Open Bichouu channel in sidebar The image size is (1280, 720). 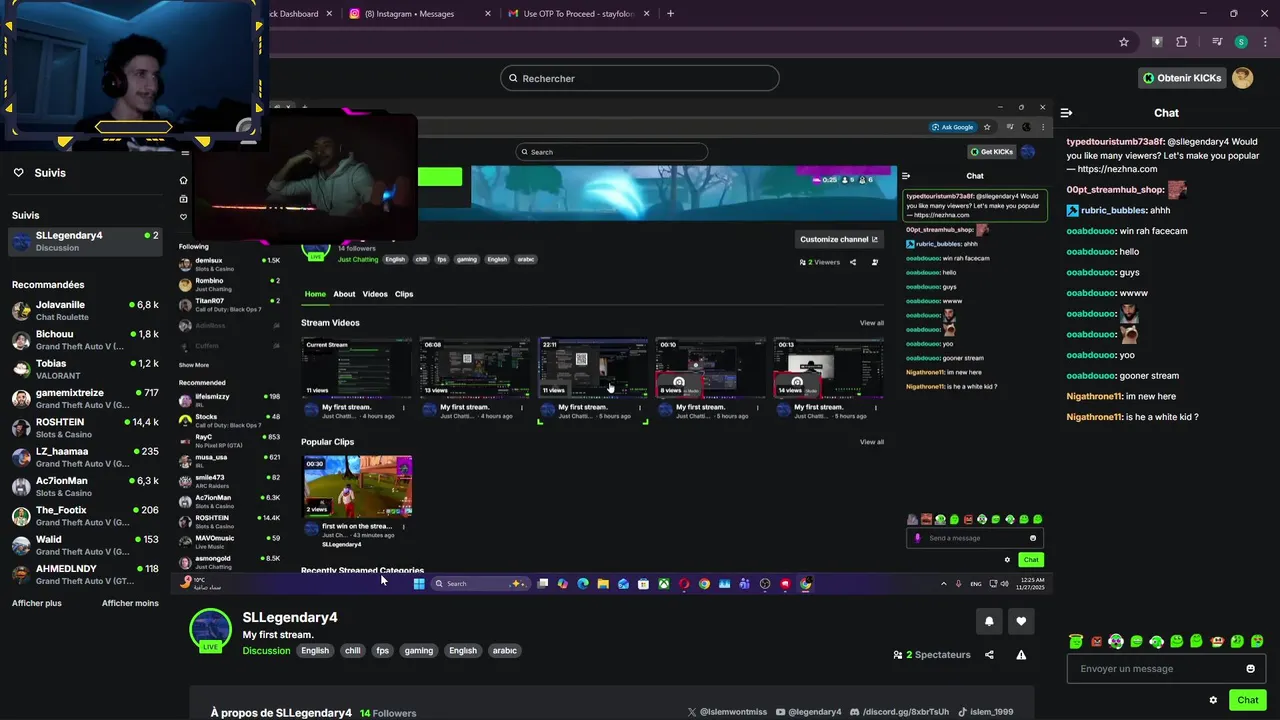tap(85, 340)
